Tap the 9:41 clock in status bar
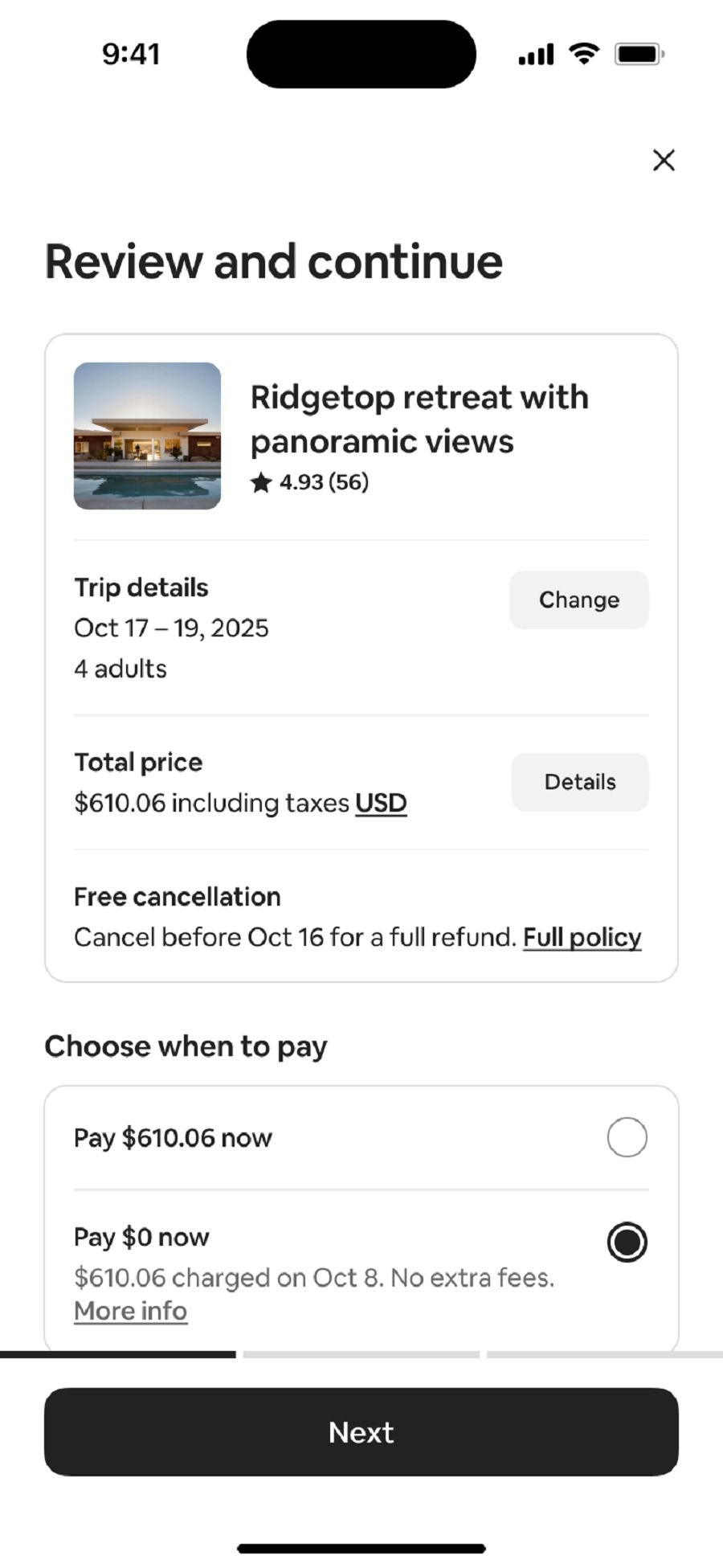The image size is (723, 1568). tap(131, 54)
